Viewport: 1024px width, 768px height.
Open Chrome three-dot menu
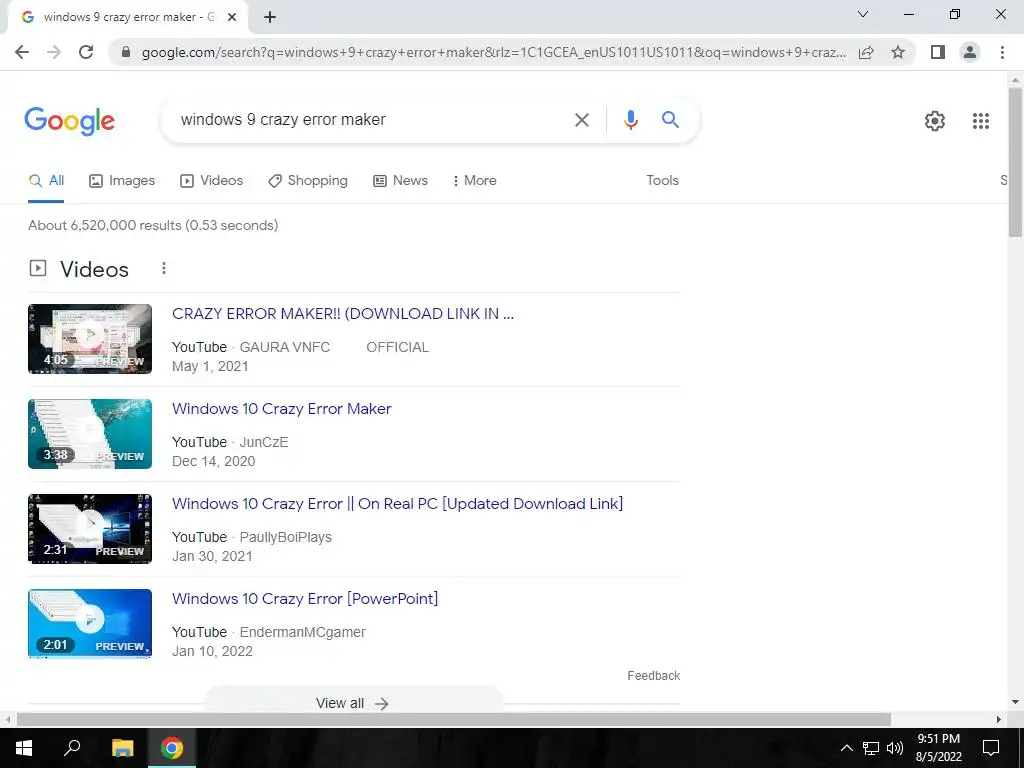pos(1002,52)
